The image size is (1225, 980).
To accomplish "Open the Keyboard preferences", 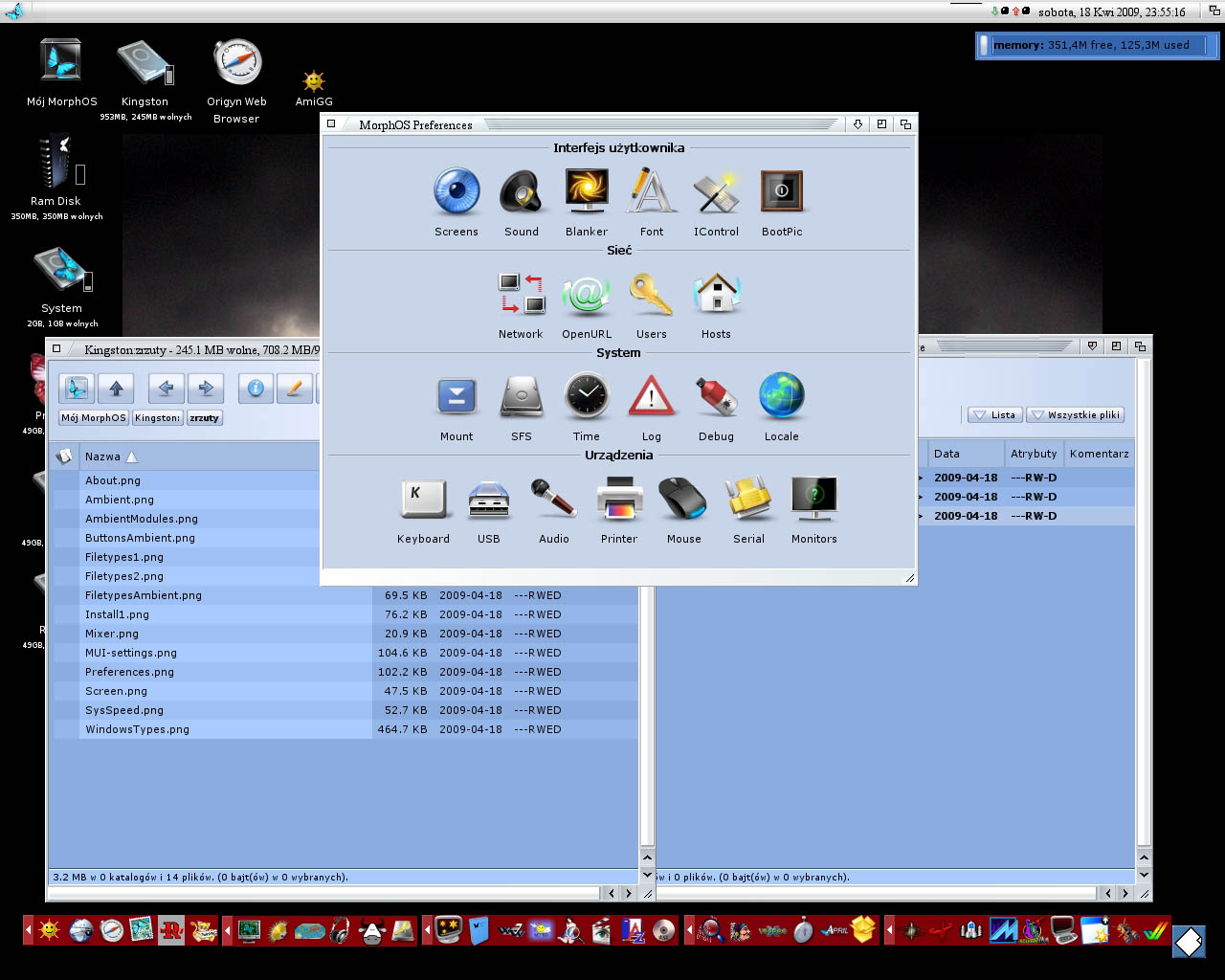I will tap(424, 500).
